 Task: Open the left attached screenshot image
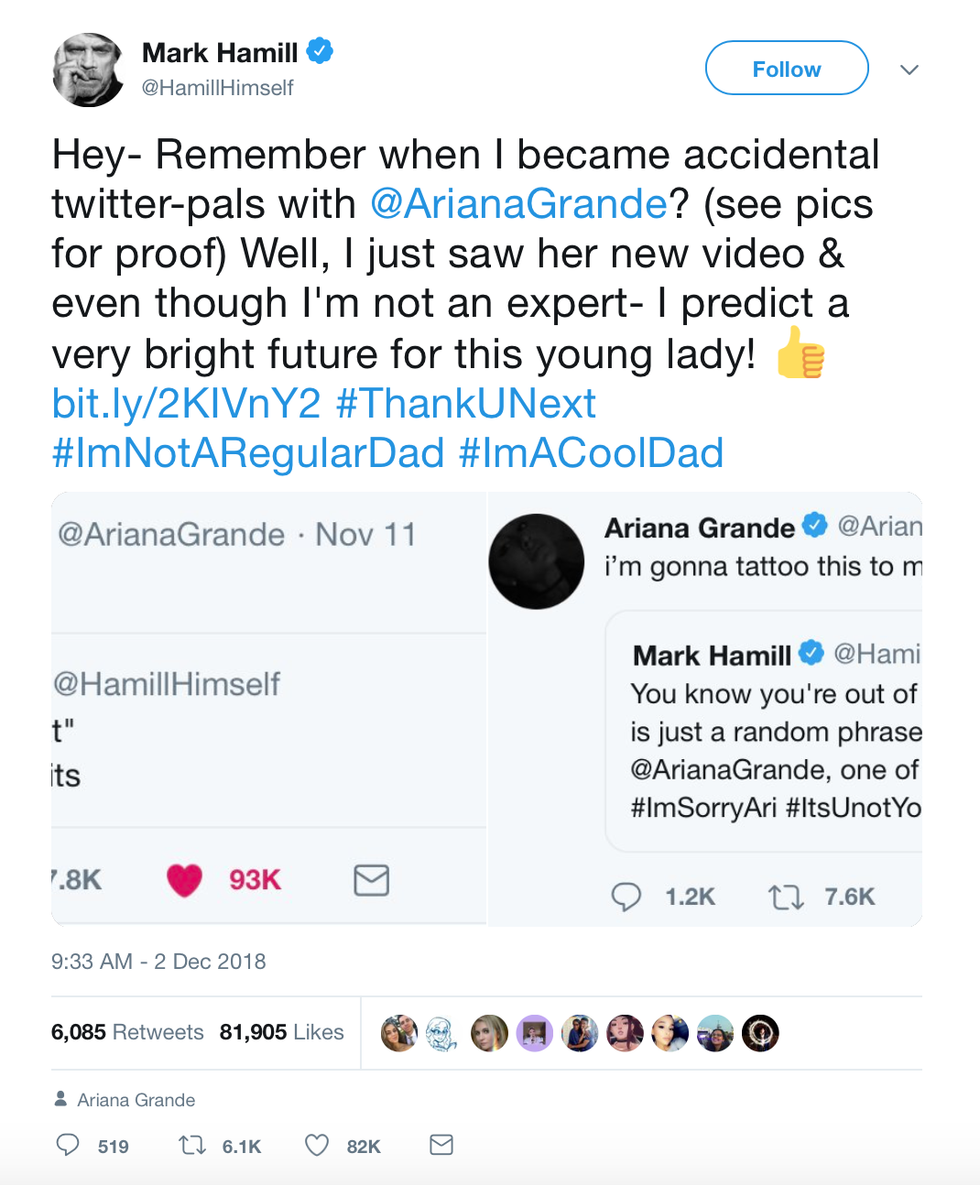[268, 708]
